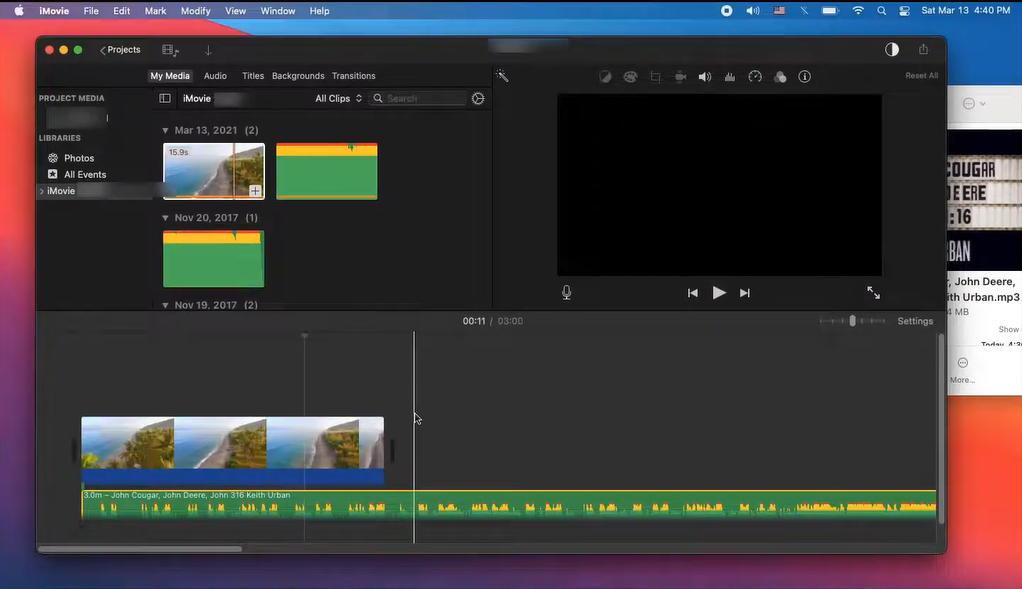Viewport: 1022px width, 589px height.
Task: Click the Enhance magic wand icon
Action: [502, 76]
